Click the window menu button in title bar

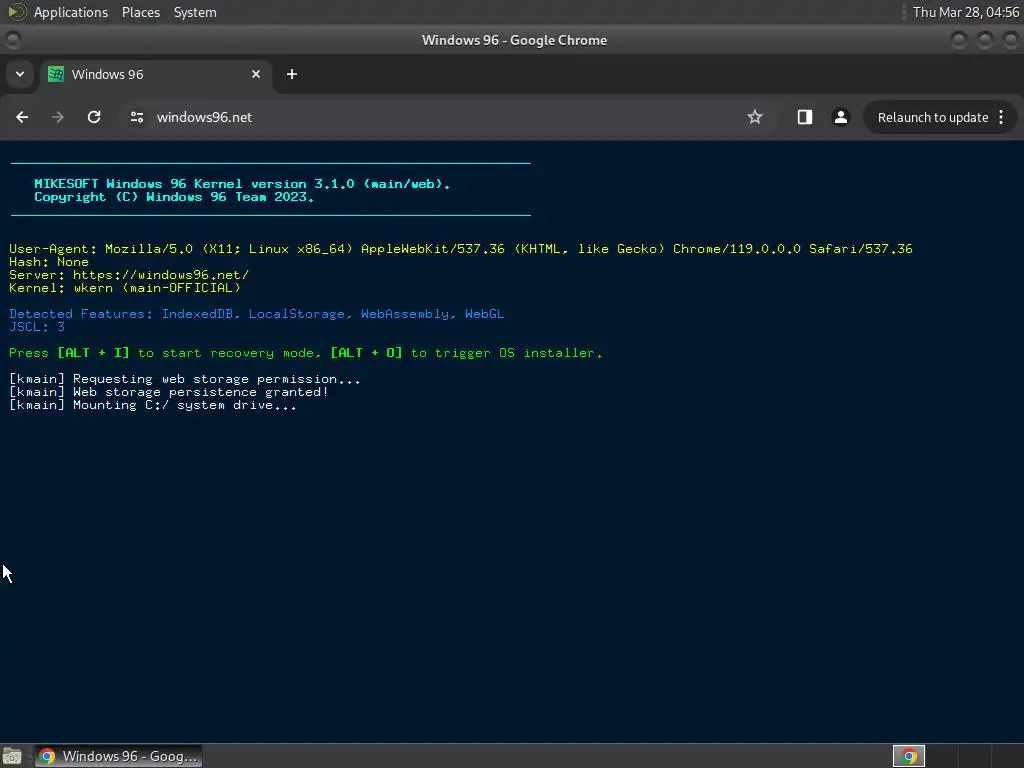12,40
